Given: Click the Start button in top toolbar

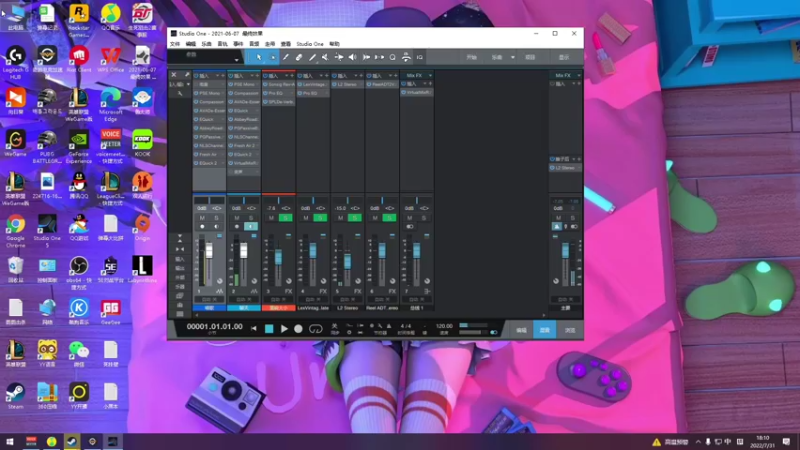Looking at the screenshot, I should (471, 58).
